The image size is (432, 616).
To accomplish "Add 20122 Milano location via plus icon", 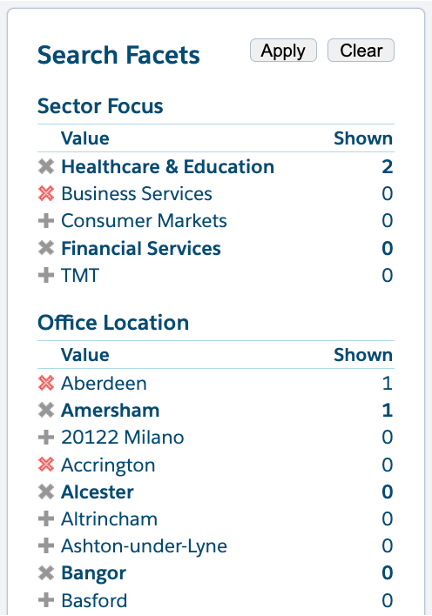I will coord(46,438).
